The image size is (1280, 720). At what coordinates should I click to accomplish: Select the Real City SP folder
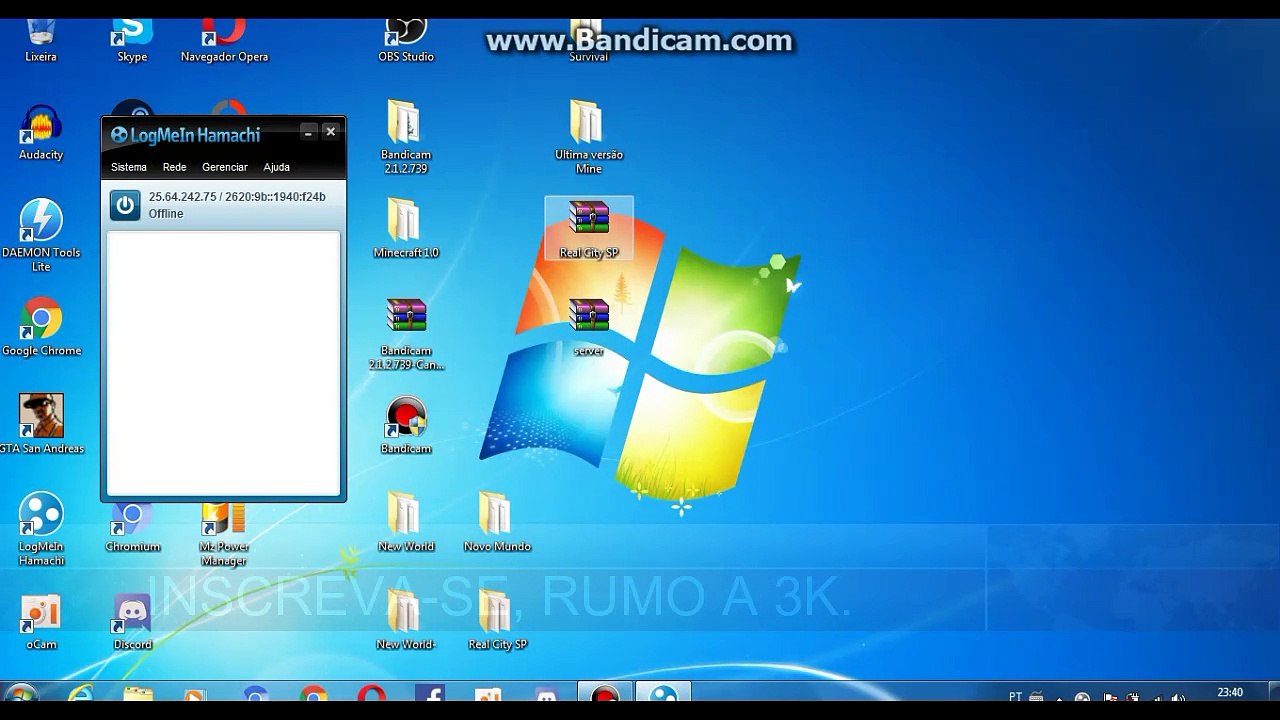click(497, 620)
